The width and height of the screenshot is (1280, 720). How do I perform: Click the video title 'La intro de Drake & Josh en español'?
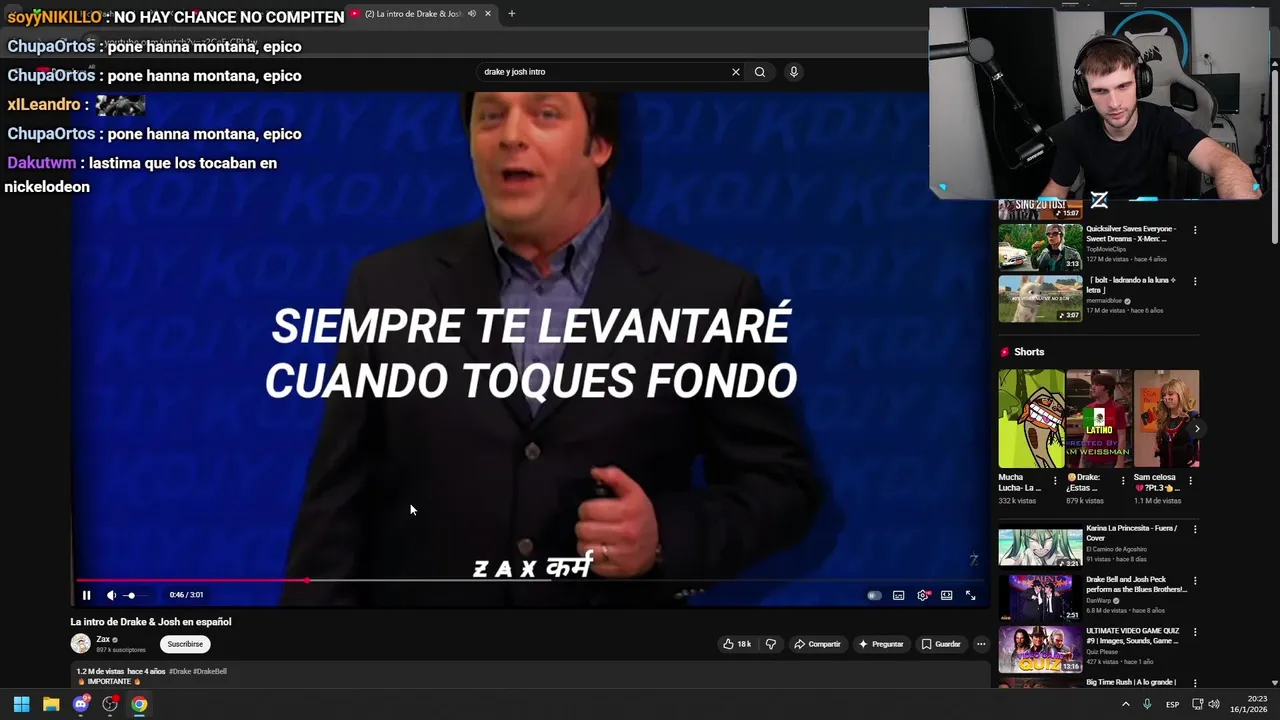pyautogui.click(x=150, y=622)
